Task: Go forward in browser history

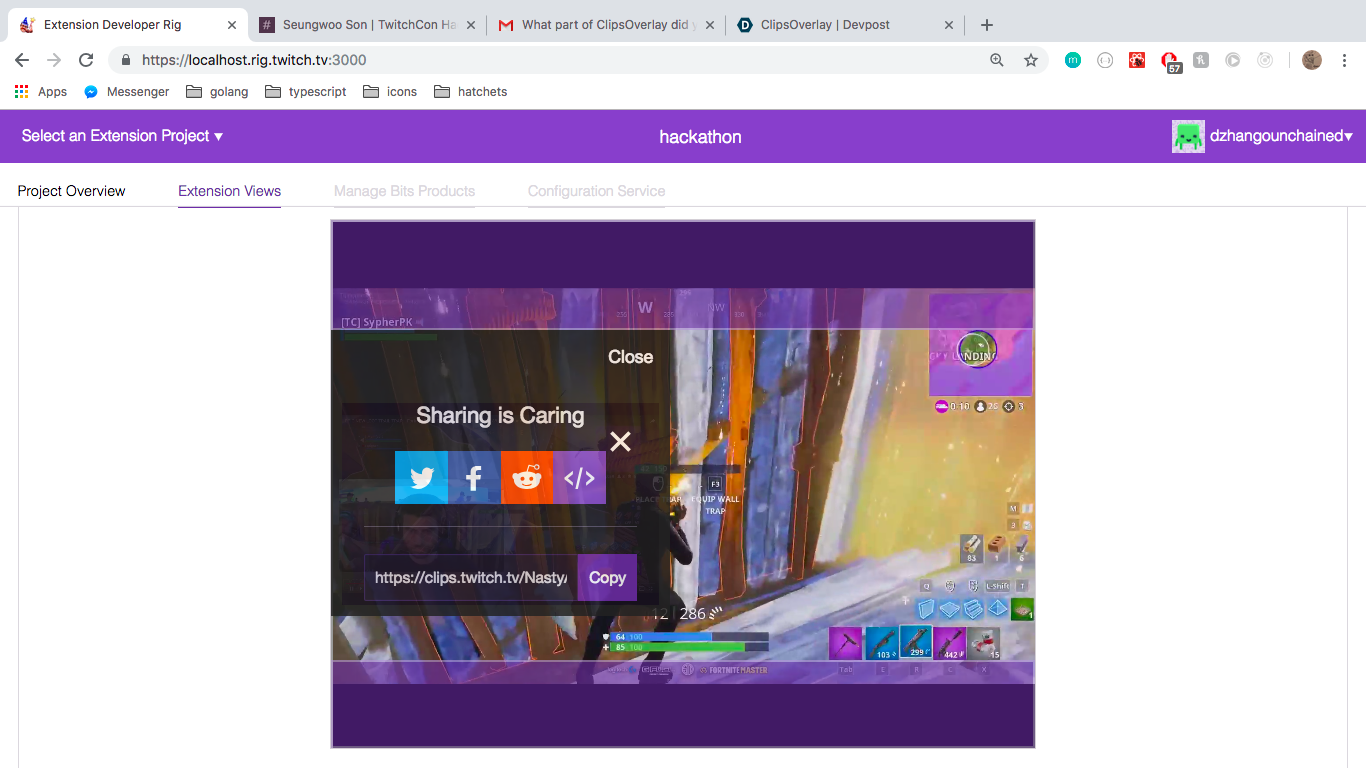Action: point(54,60)
